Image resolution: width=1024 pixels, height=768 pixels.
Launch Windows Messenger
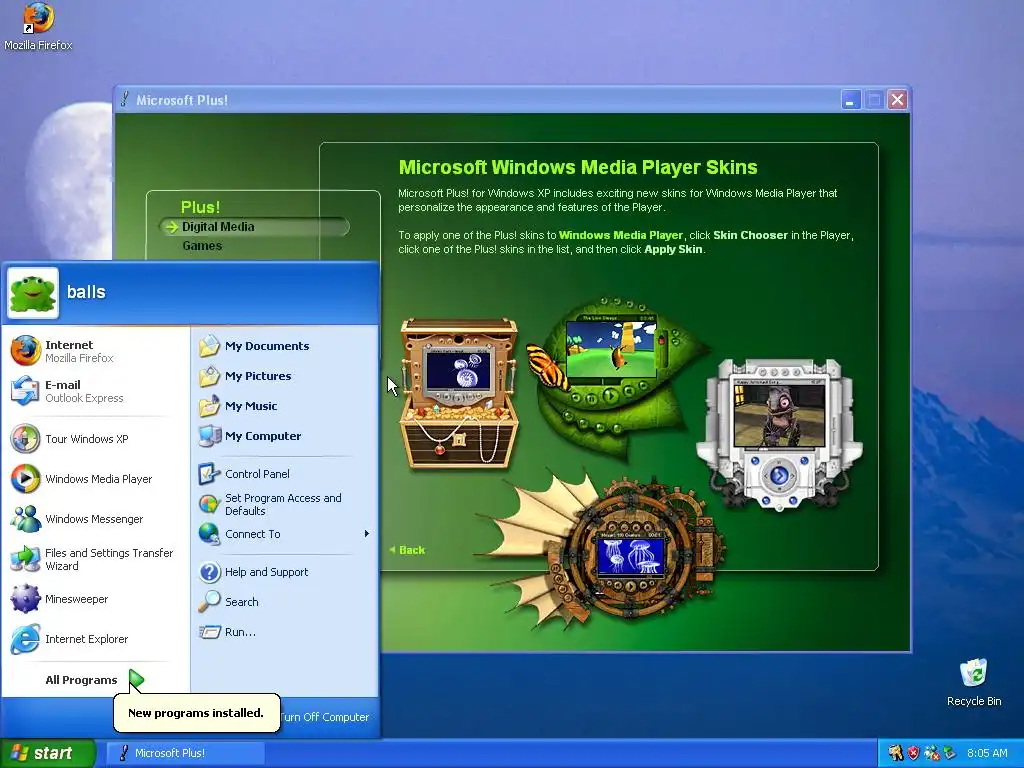pyautogui.click(x=97, y=519)
